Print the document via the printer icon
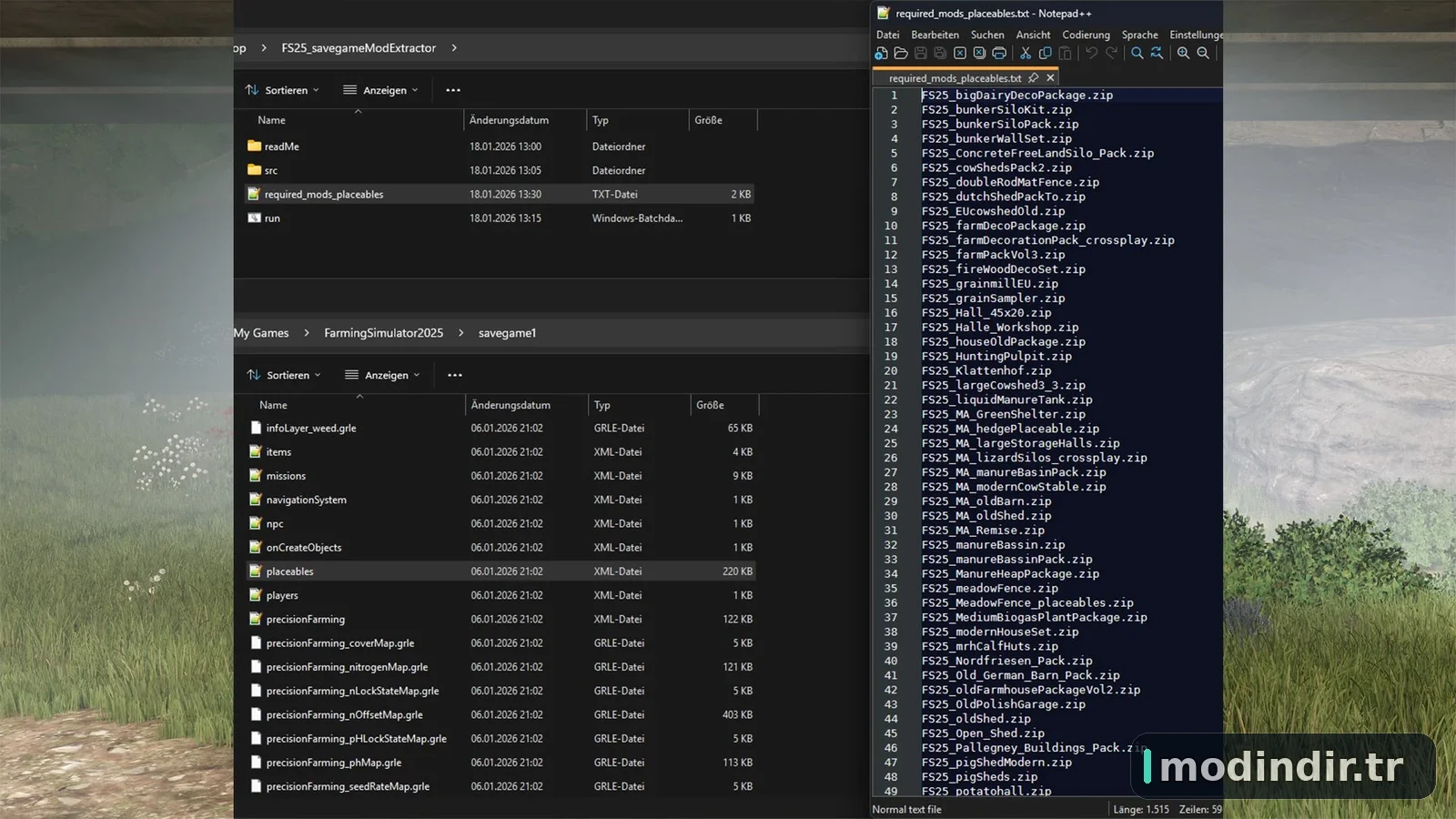 coord(999,54)
